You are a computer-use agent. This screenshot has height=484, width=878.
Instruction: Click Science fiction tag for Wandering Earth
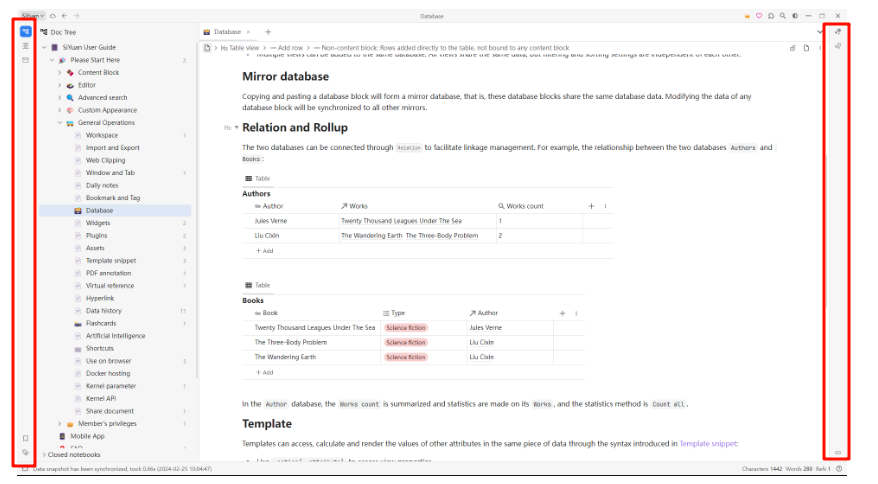(x=406, y=357)
